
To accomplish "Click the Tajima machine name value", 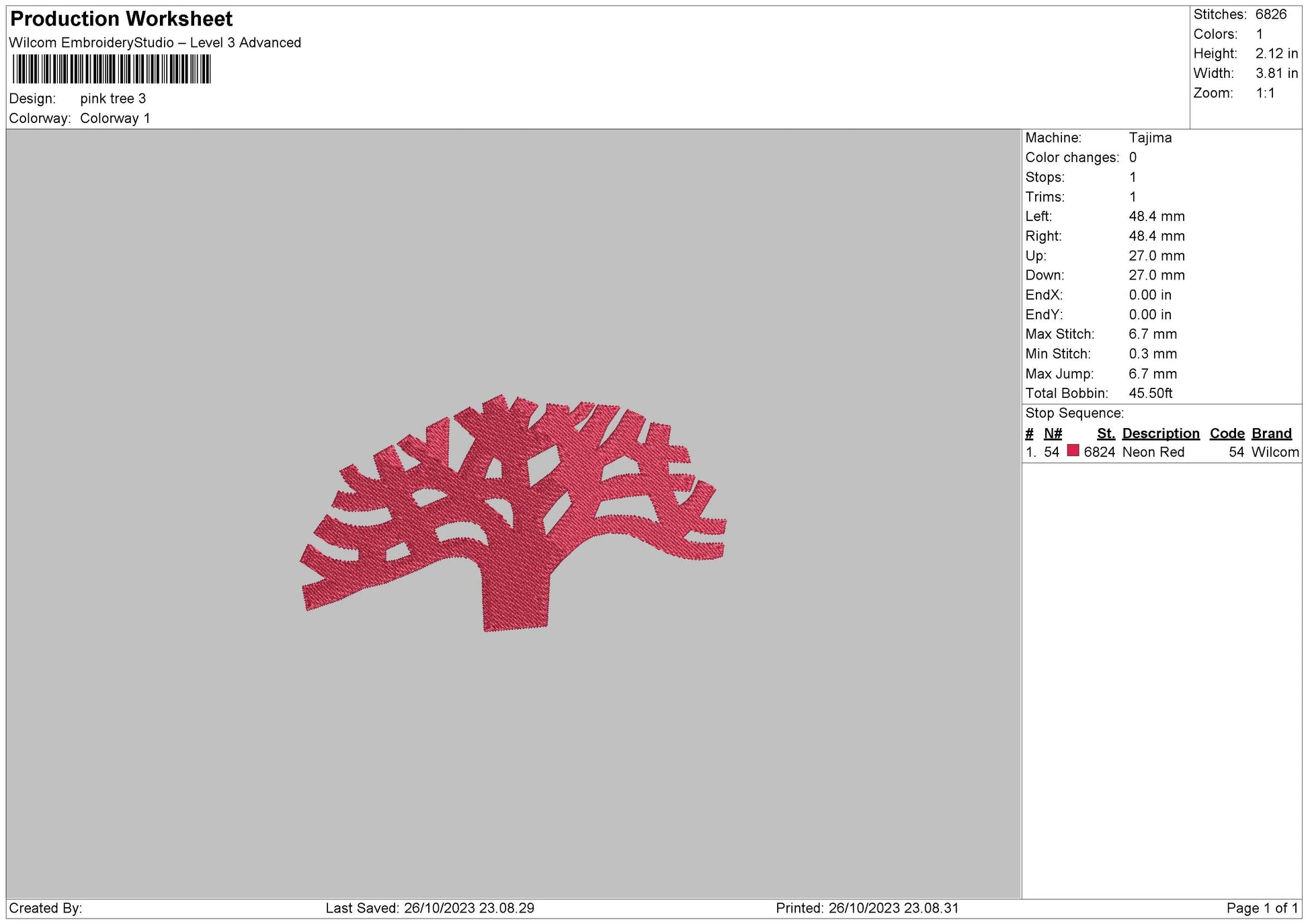I will point(1149,138).
